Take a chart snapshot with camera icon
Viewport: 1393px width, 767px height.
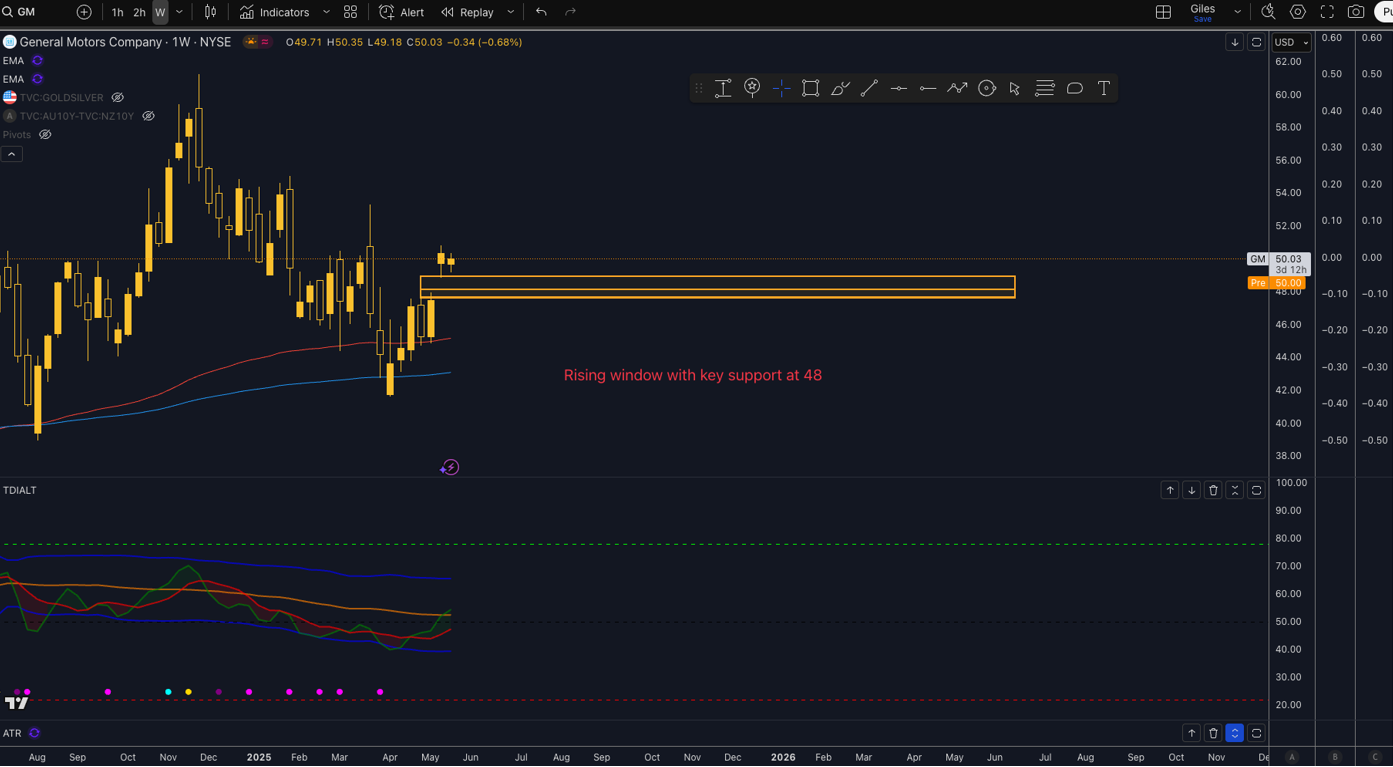[1356, 12]
